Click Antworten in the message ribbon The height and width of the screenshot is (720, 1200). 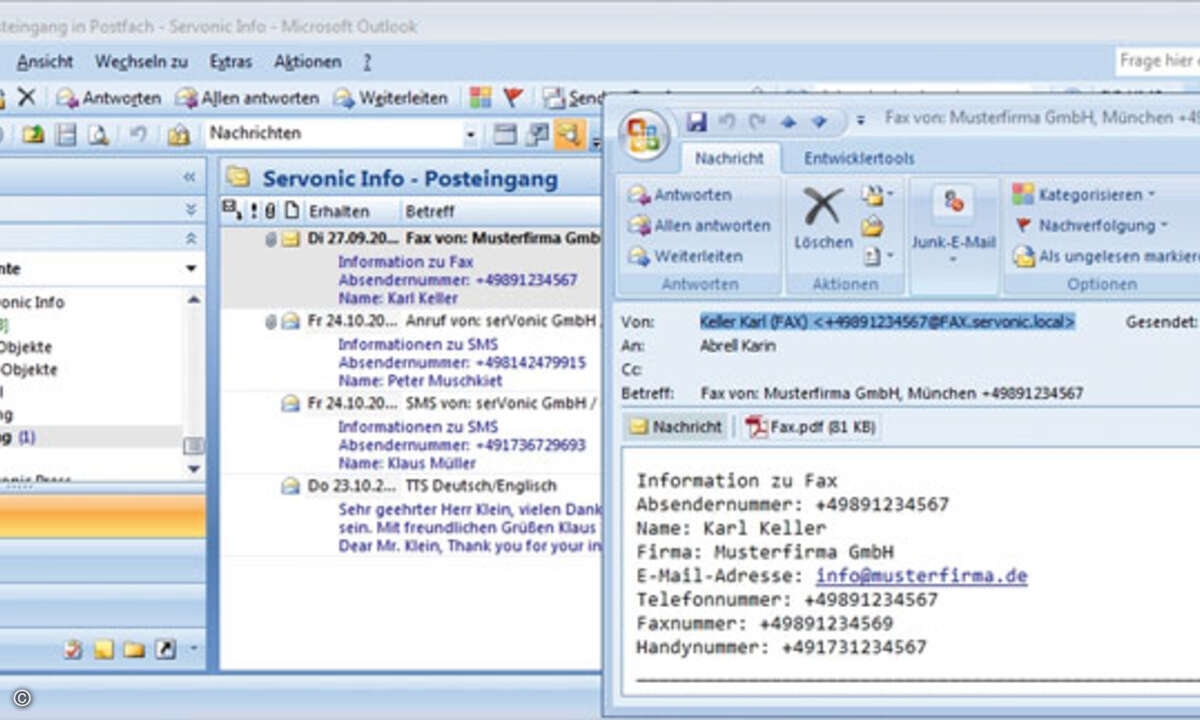point(680,195)
